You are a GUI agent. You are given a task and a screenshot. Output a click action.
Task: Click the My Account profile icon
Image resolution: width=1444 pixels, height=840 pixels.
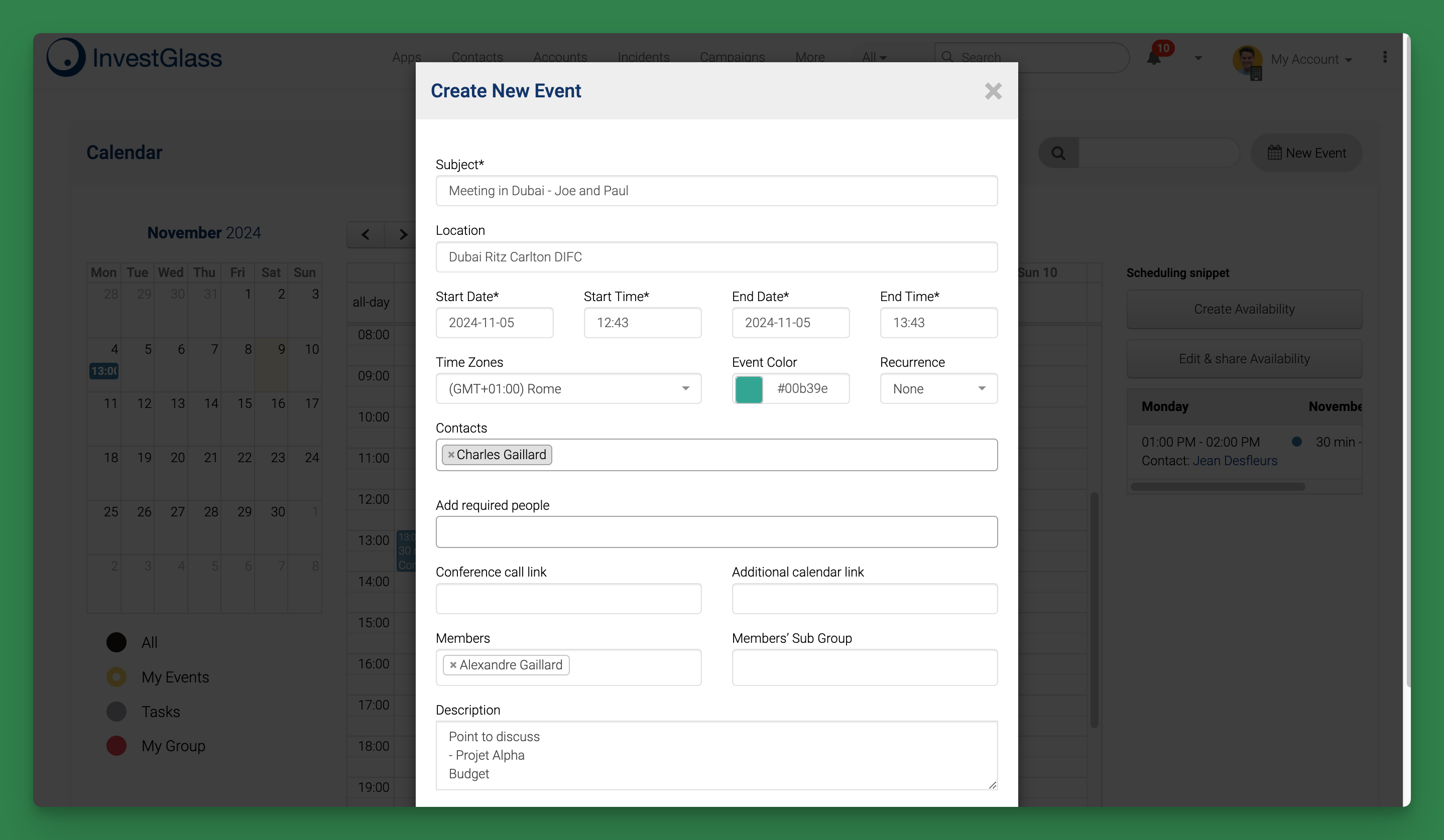(1248, 57)
